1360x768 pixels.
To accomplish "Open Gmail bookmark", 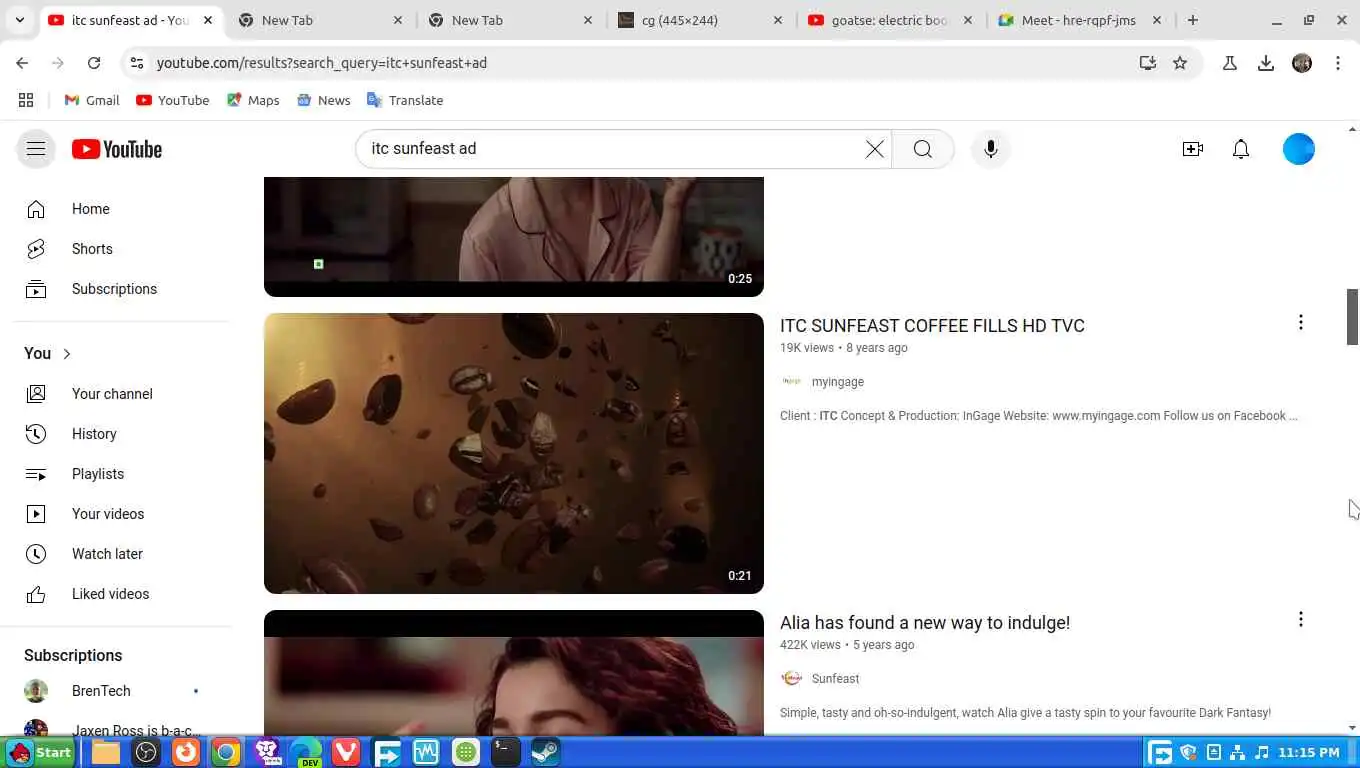I will pos(92,100).
